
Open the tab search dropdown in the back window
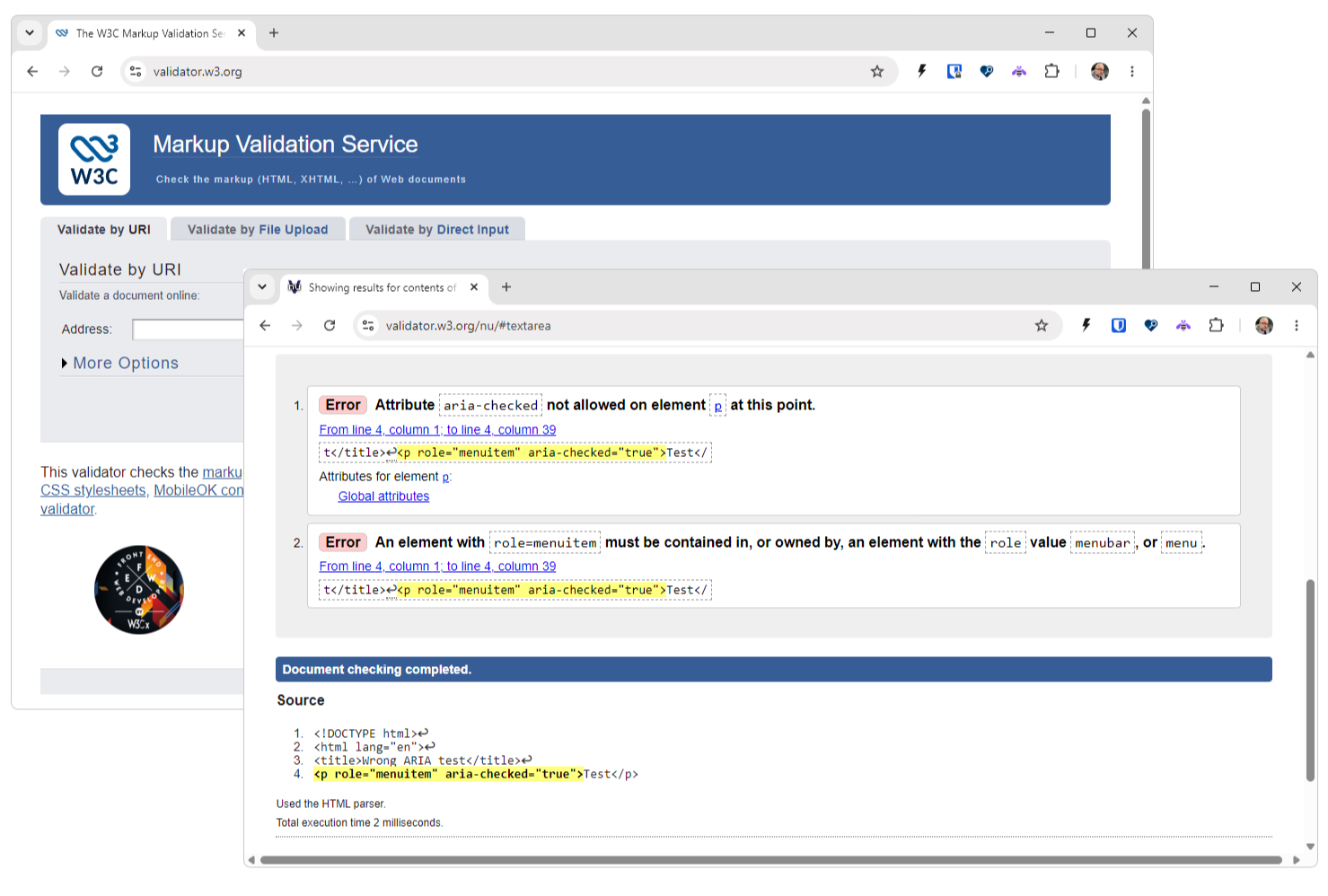pos(30,33)
